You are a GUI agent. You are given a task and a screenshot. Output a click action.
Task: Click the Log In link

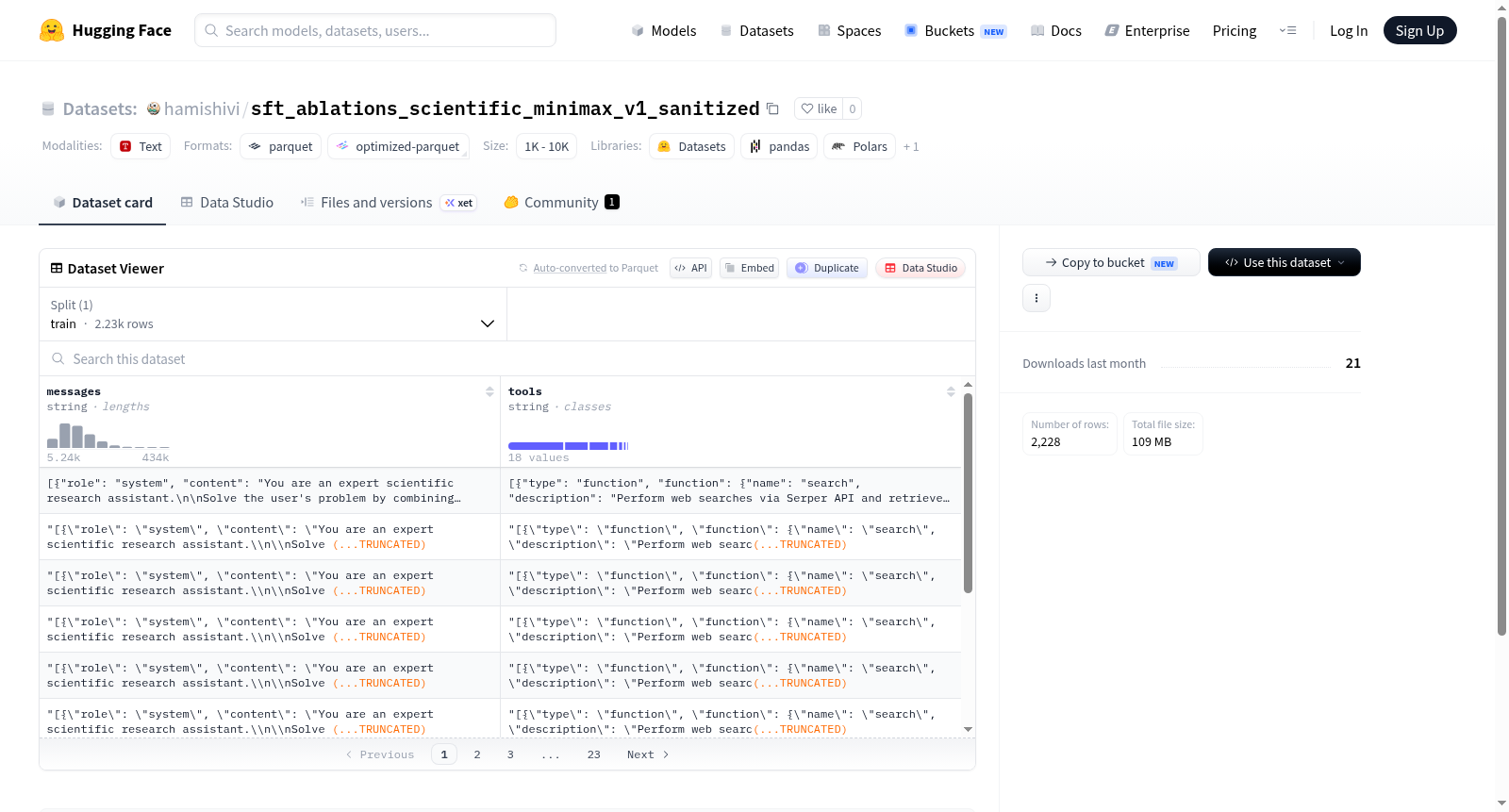pos(1349,30)
